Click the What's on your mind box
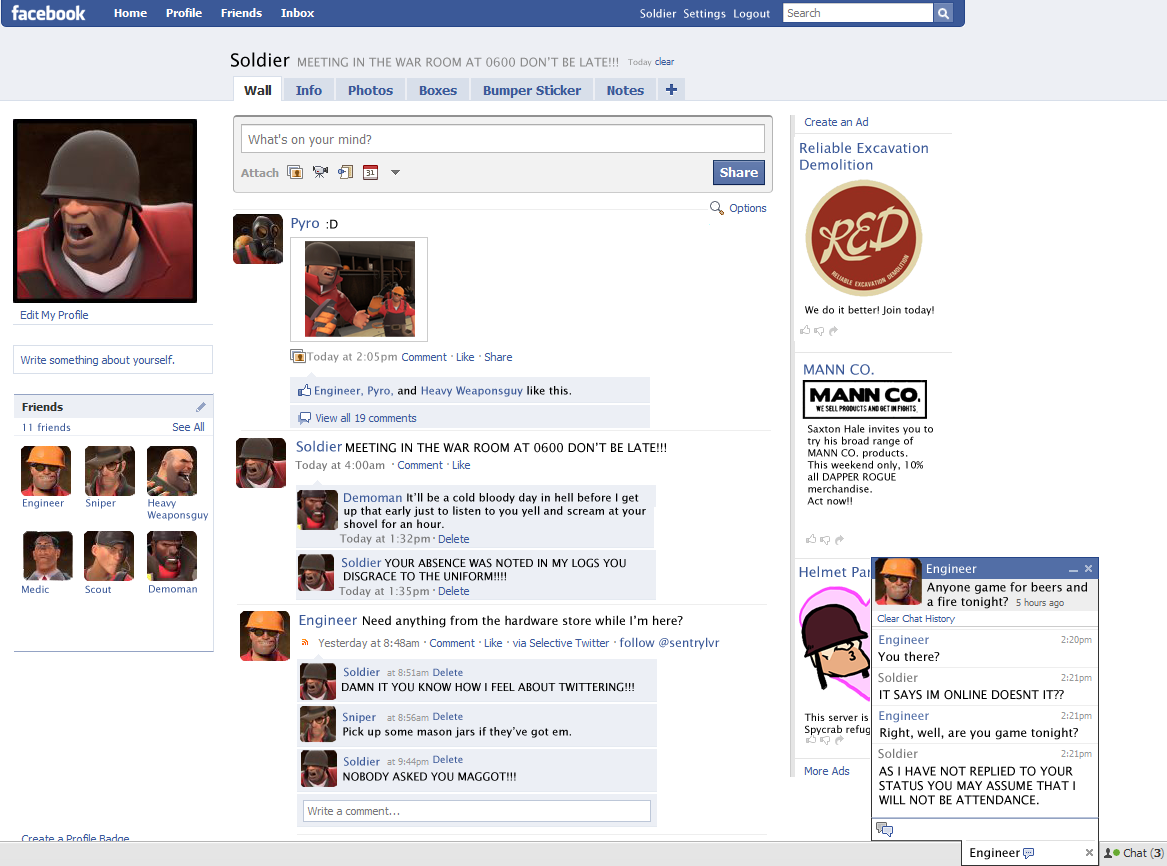The image size is (1167, 866). point(502,139)
